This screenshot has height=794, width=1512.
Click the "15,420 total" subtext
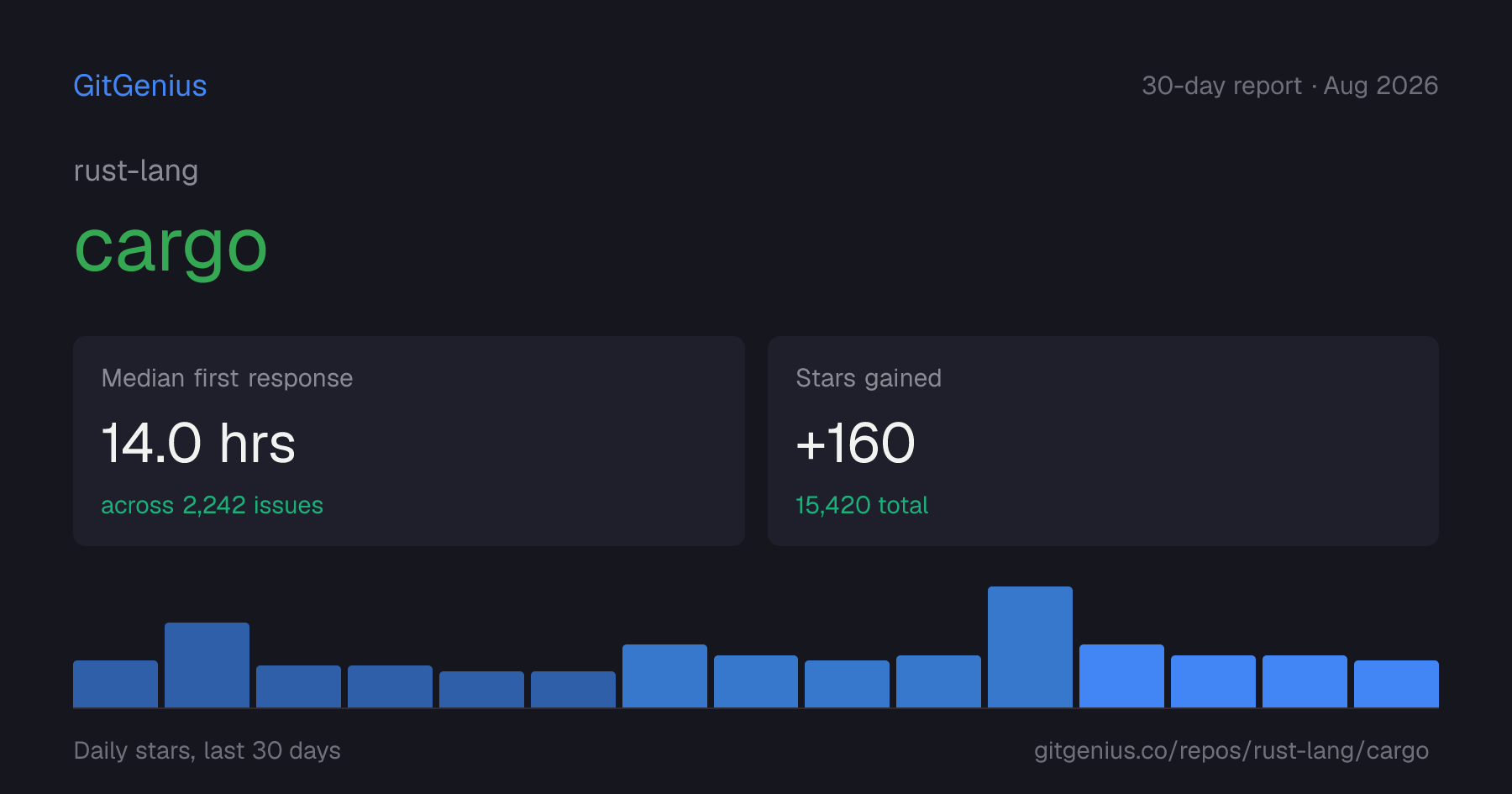[x=862, y=505]
